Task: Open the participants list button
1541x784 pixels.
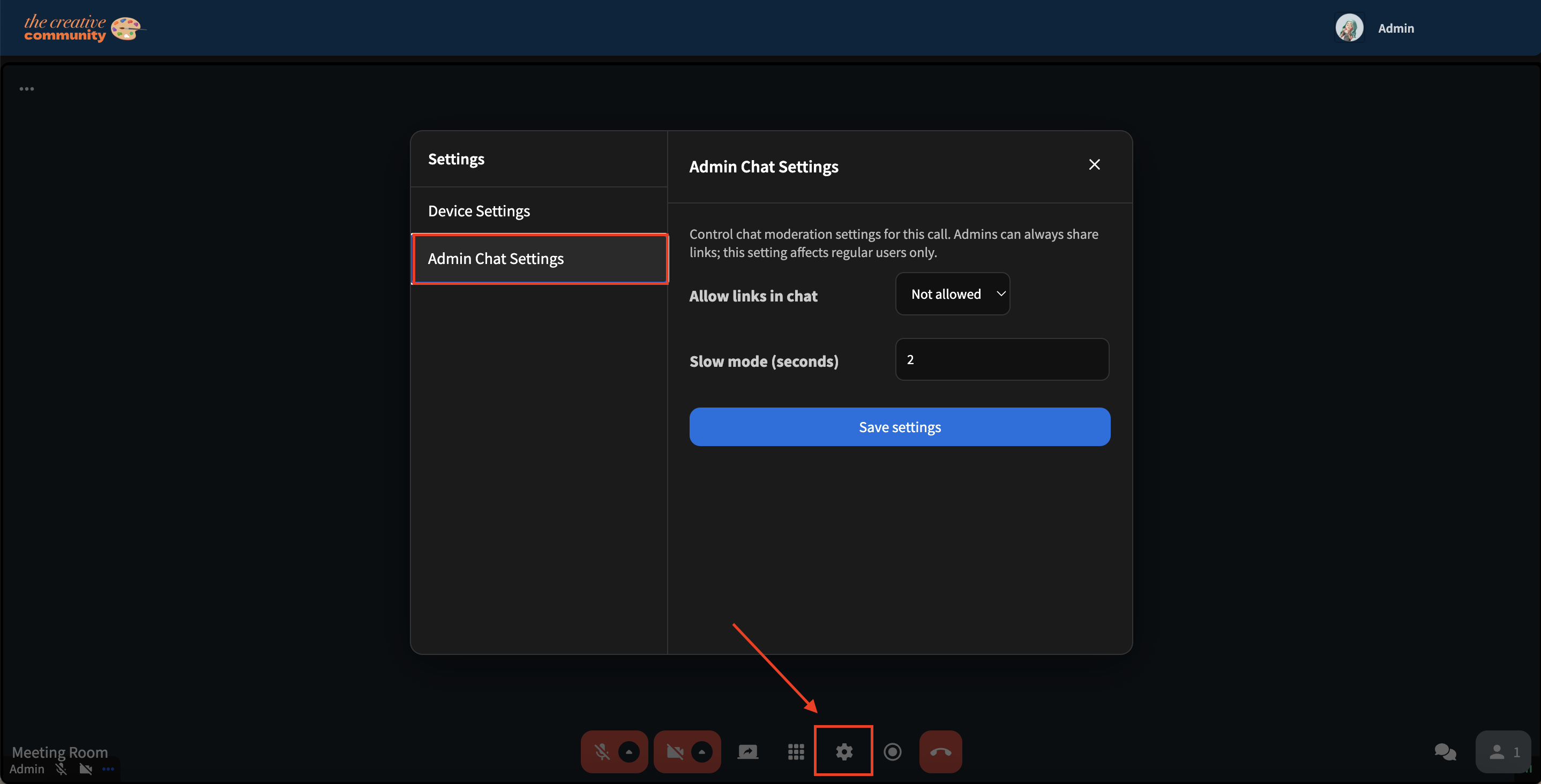Action: (x=1504, y=752)
